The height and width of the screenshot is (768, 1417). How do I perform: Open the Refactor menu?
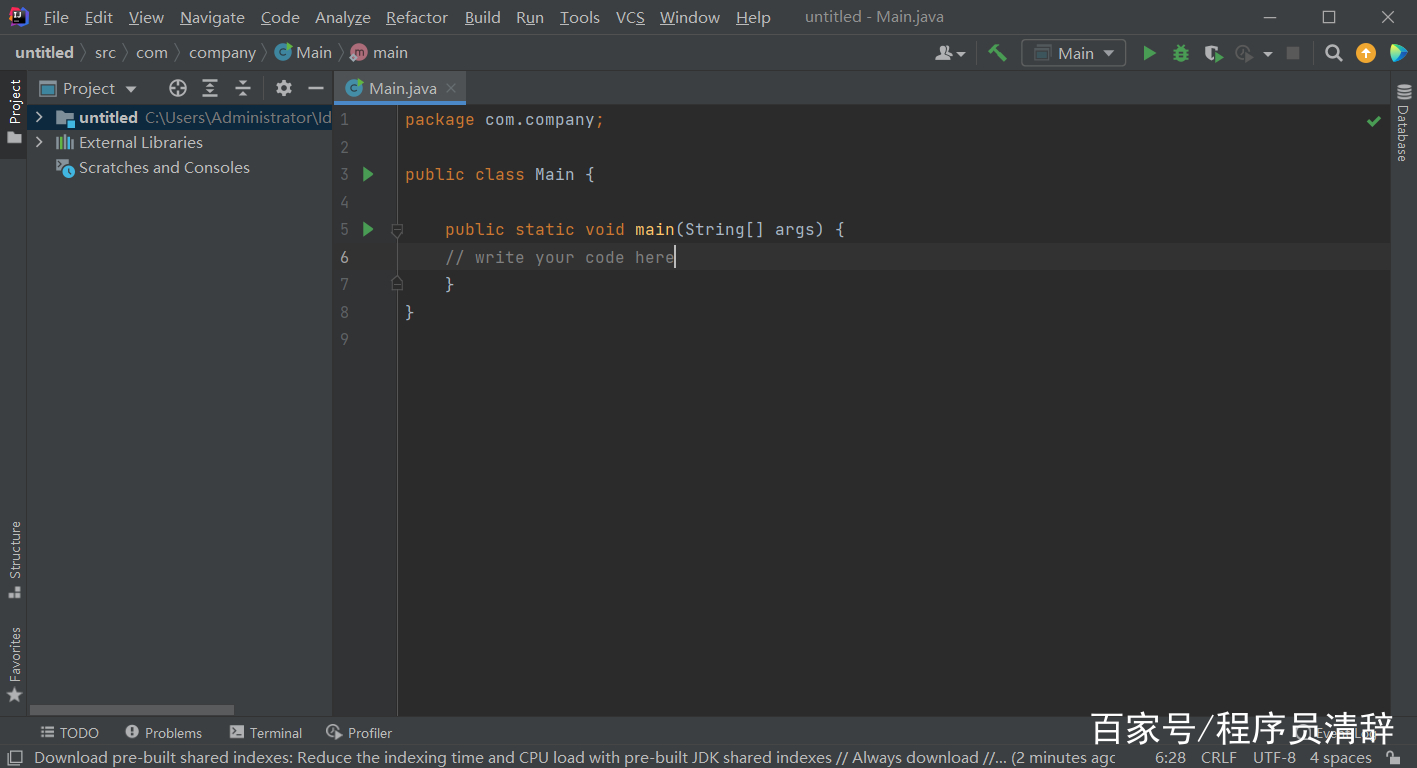416,17
